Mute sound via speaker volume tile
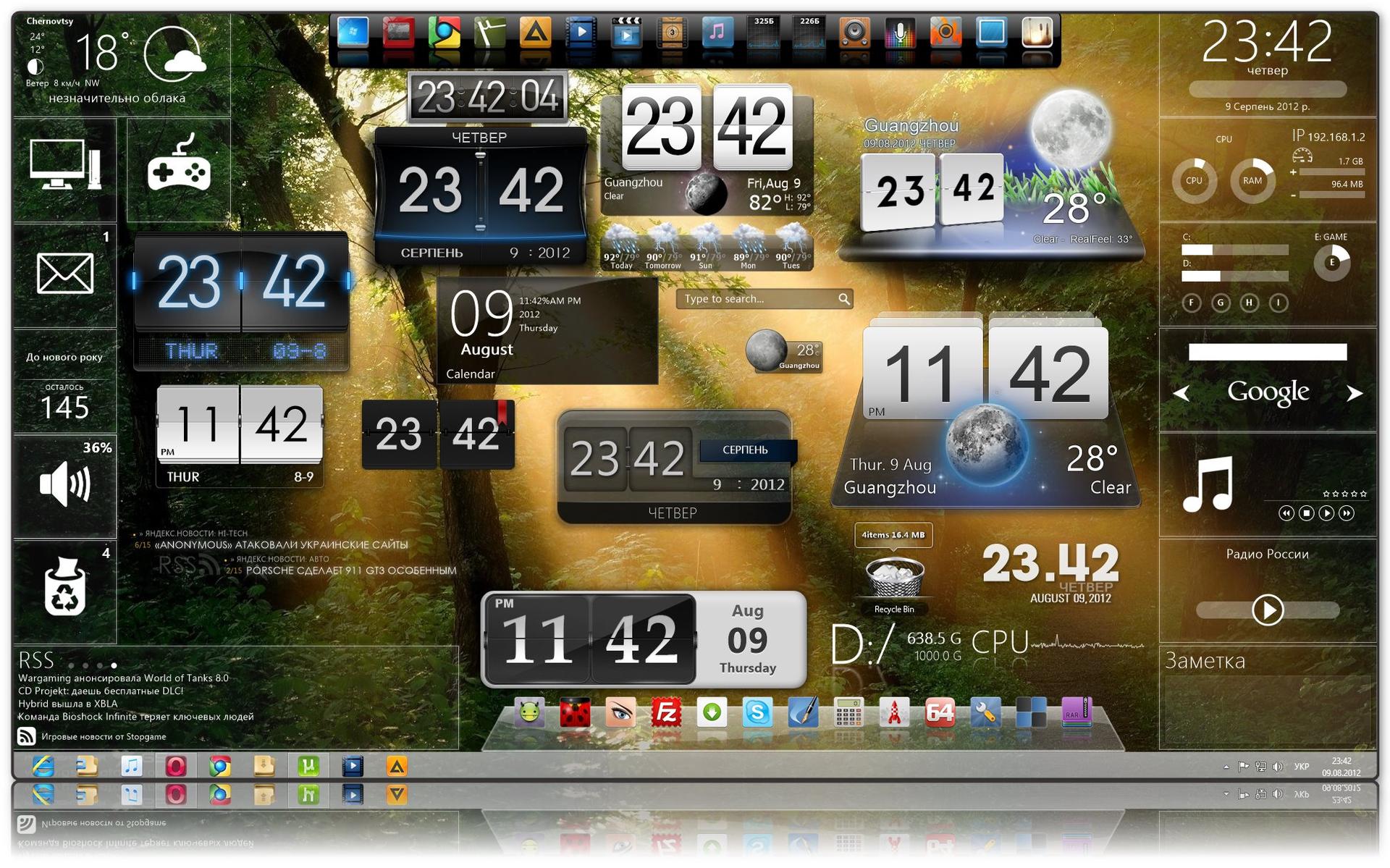The image size is (1390, 868). (x=64, y=484)
